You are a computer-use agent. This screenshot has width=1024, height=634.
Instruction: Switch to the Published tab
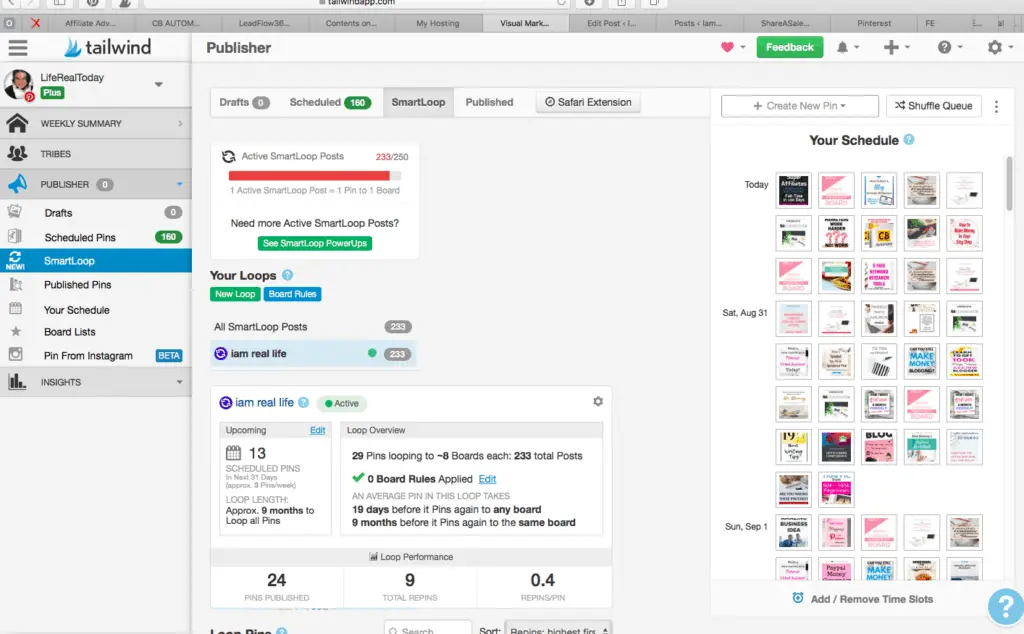point(489,103)
